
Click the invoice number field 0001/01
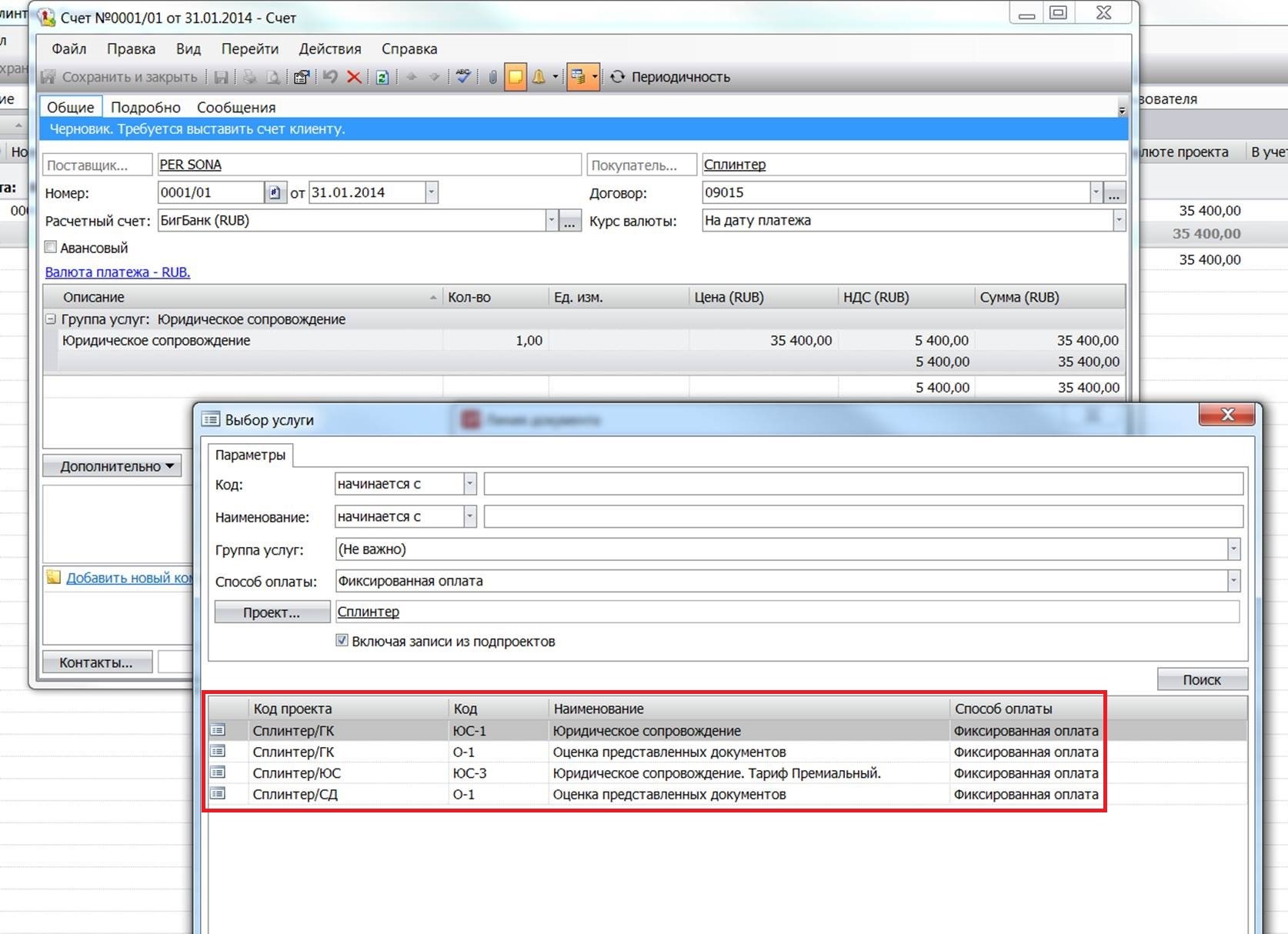coord(210,192)
